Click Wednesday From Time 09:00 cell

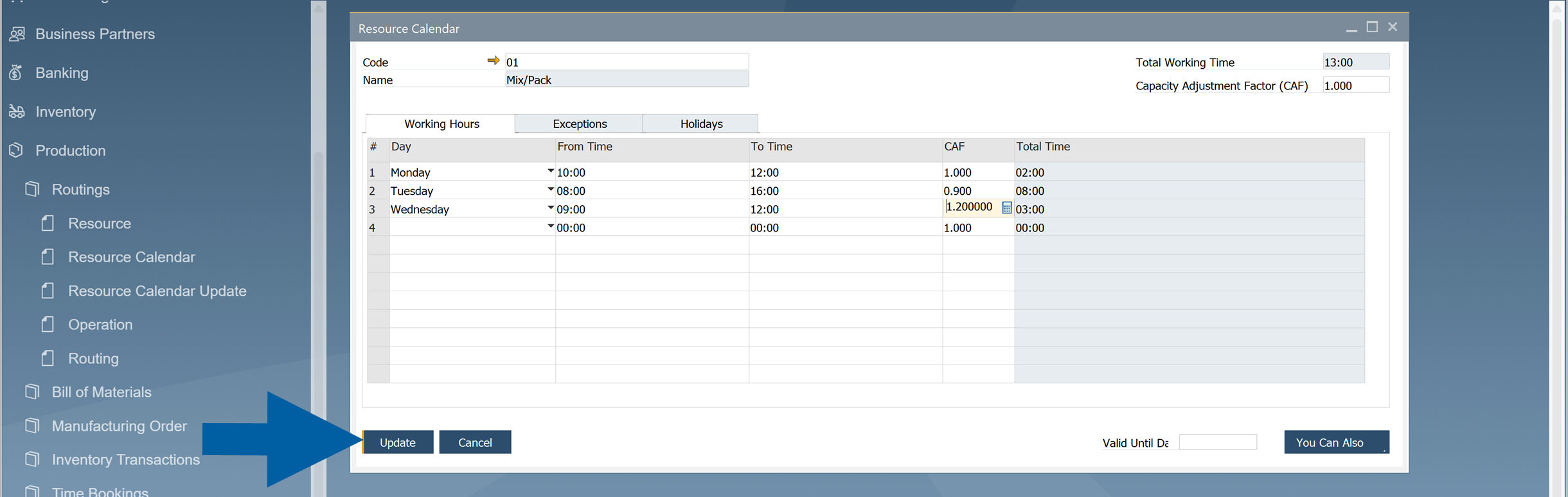652,208
